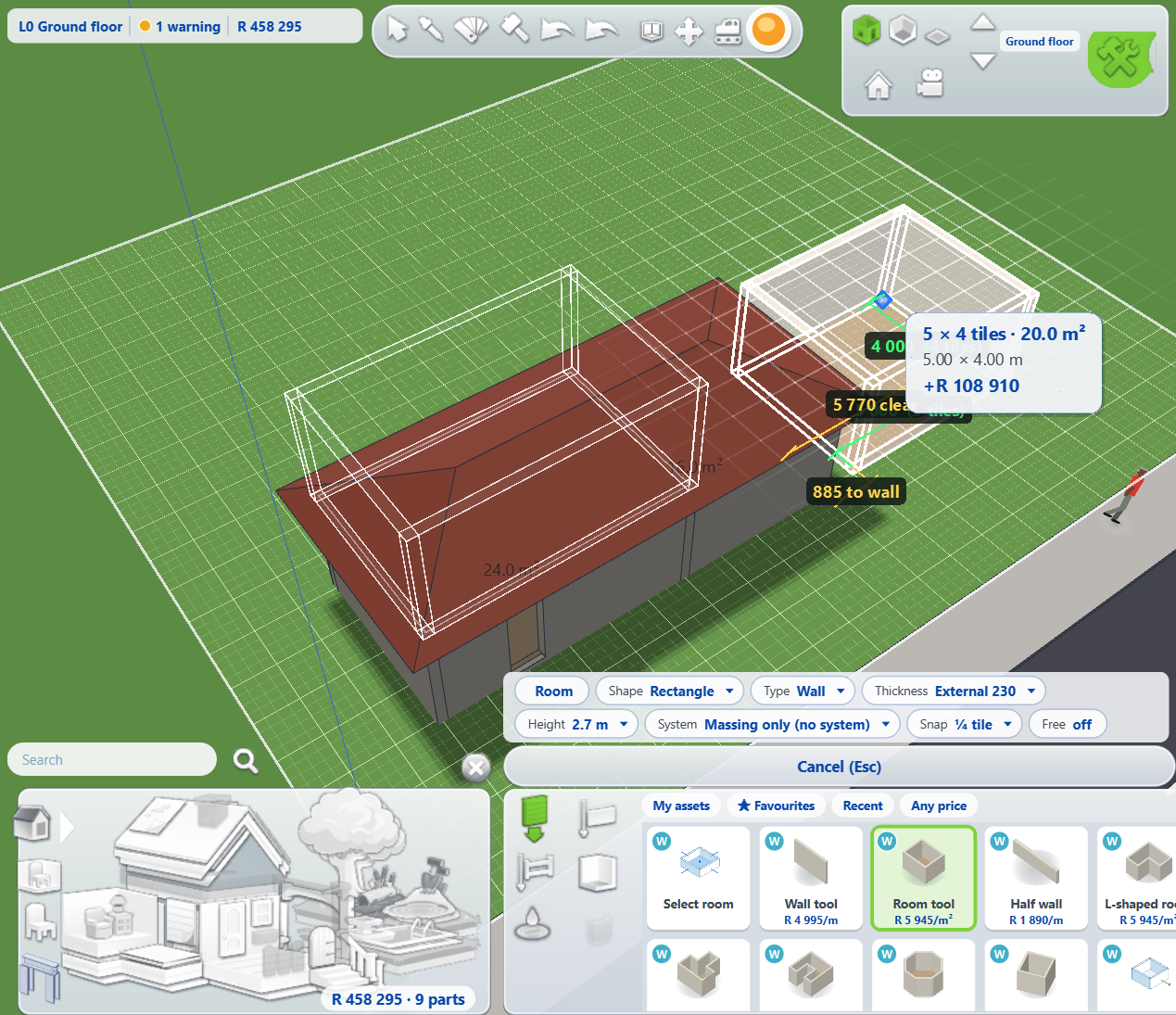Select the water drop fountain icon
This screenshot has height=1015, width=1176.
coord(534,924)
